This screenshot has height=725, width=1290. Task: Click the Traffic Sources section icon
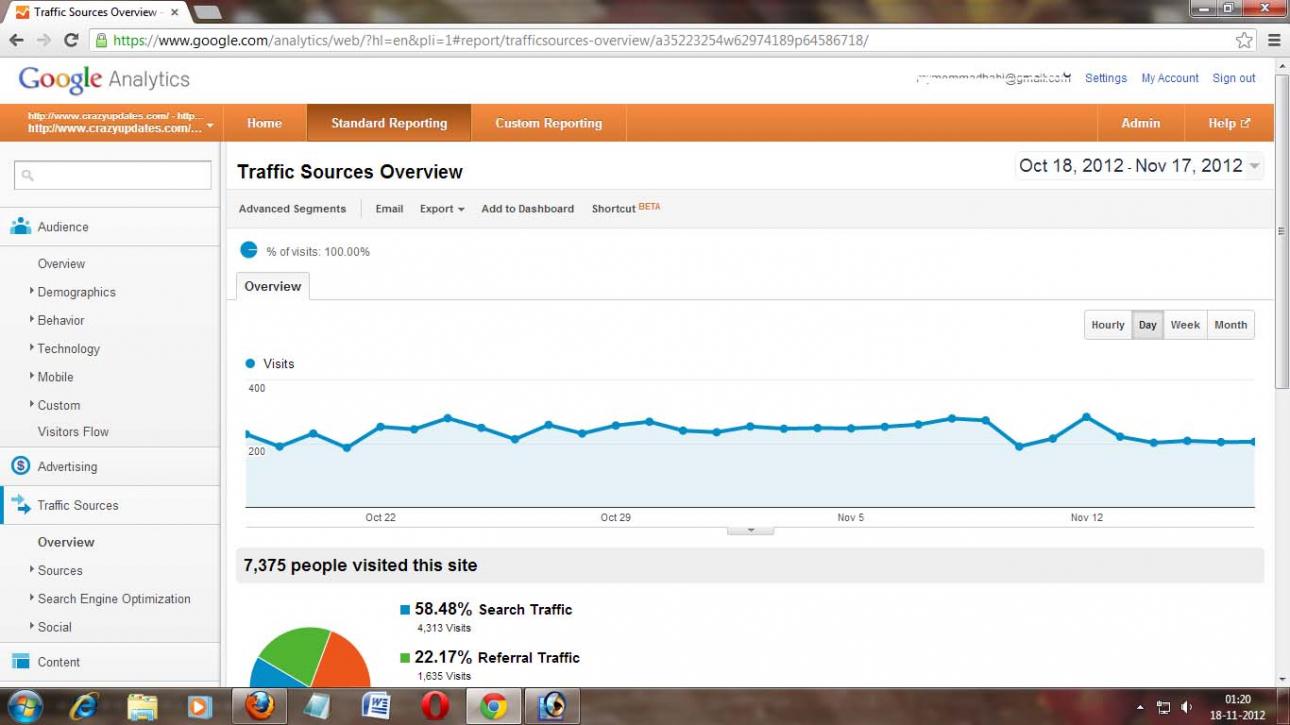click(20, 505)
